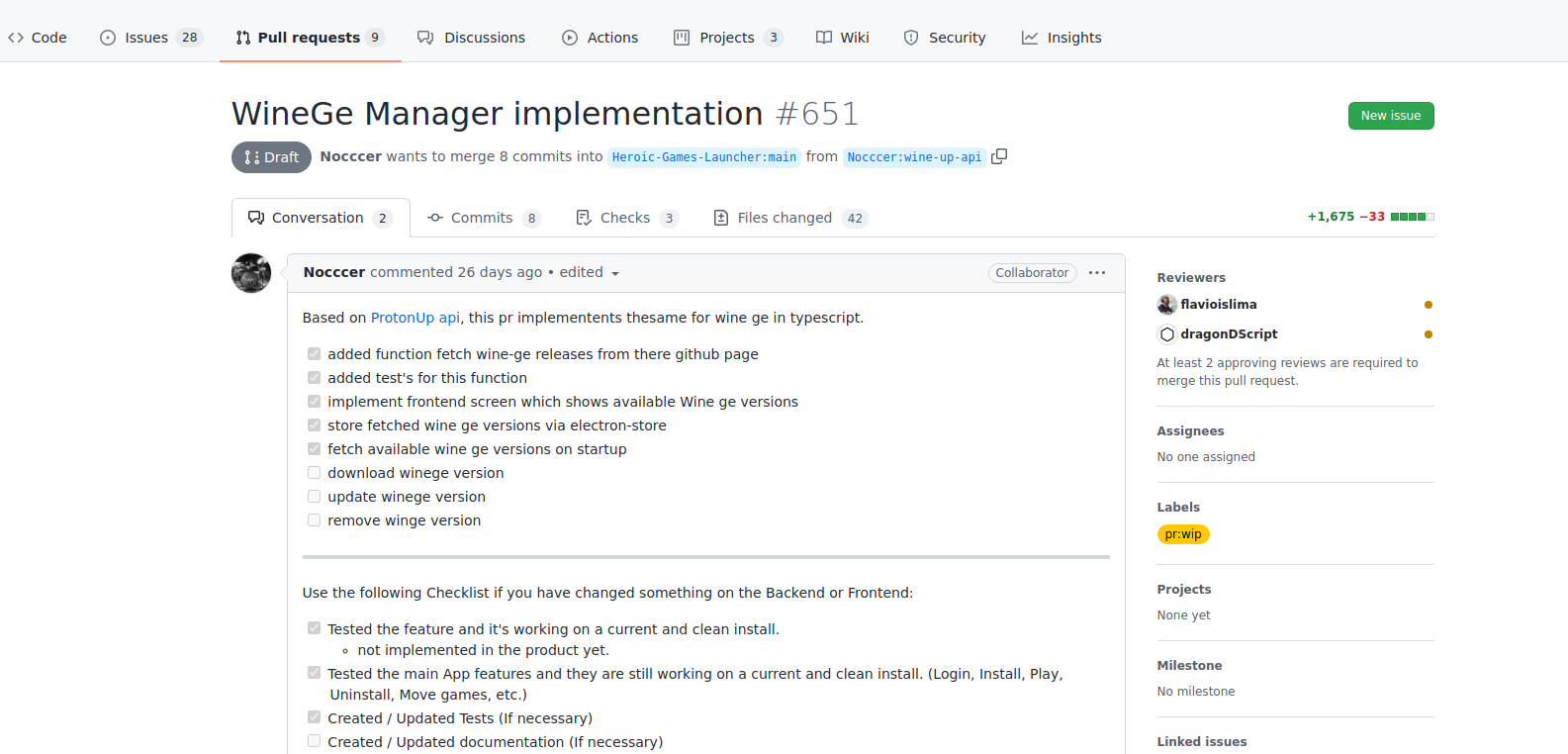Screen dimensions: 1568x754
Task: Click the Files changed diff icon
Action: [x=721, y=218]
